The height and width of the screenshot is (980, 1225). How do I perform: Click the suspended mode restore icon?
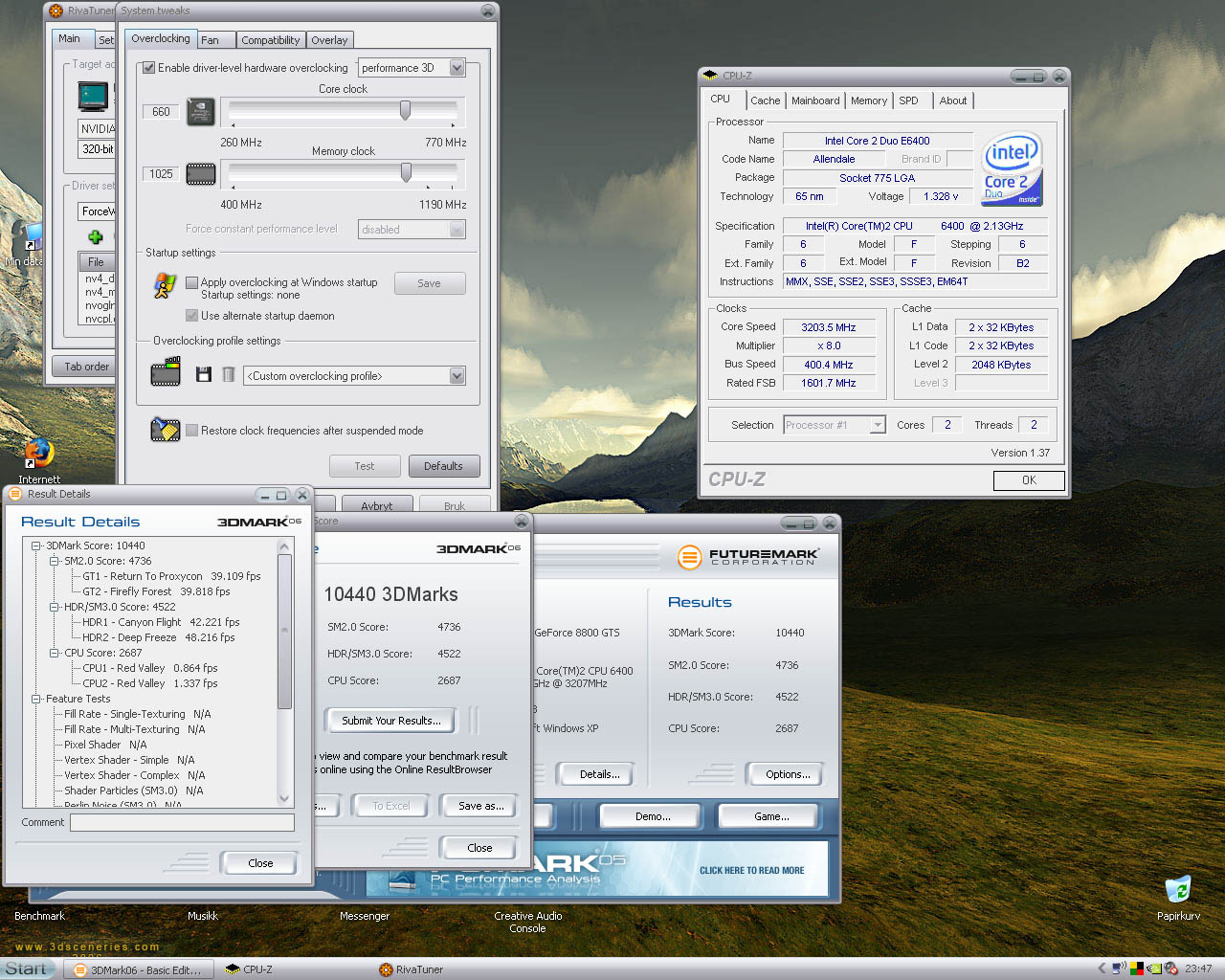166,430
